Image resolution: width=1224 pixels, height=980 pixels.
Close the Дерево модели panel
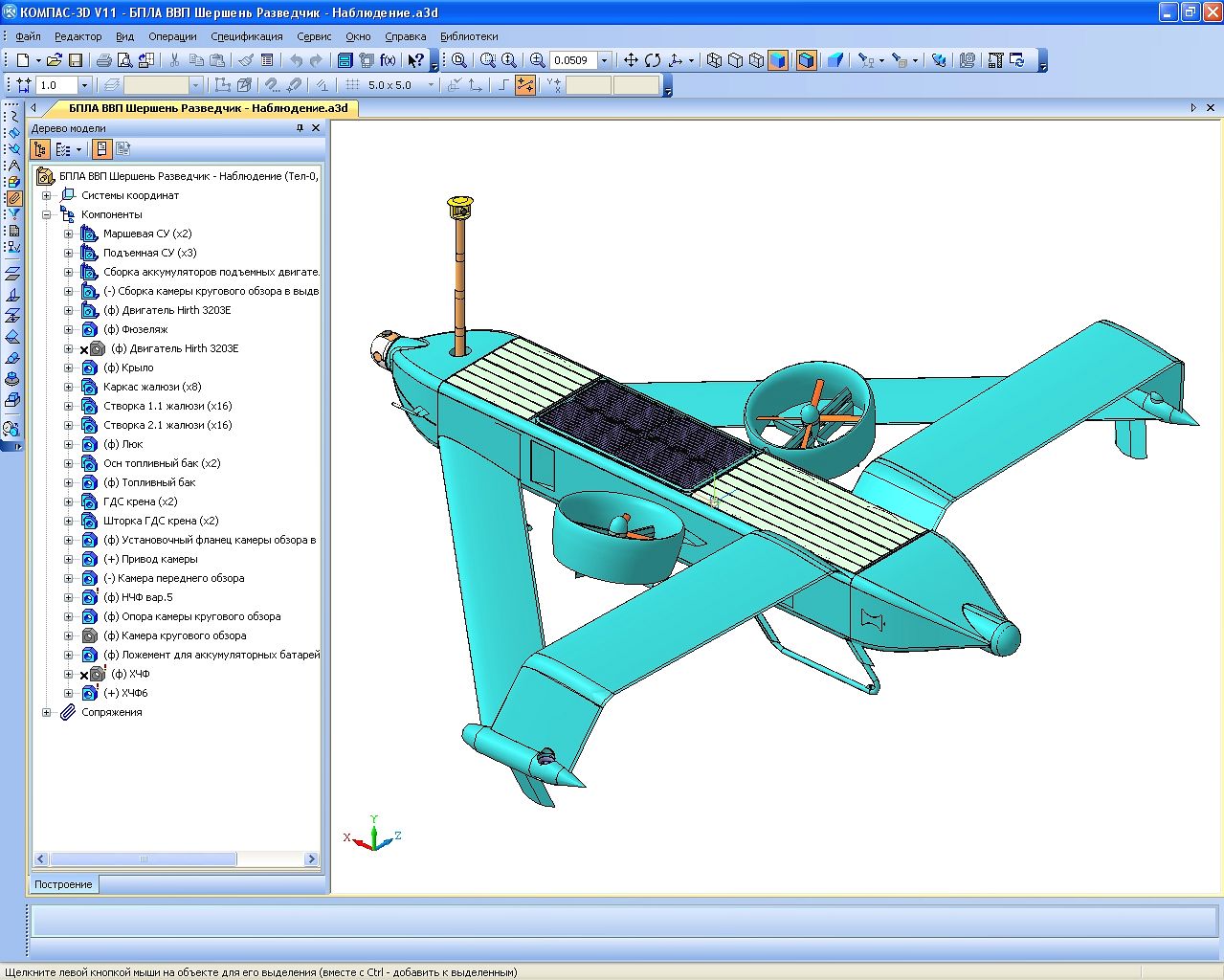click(316, 128)
